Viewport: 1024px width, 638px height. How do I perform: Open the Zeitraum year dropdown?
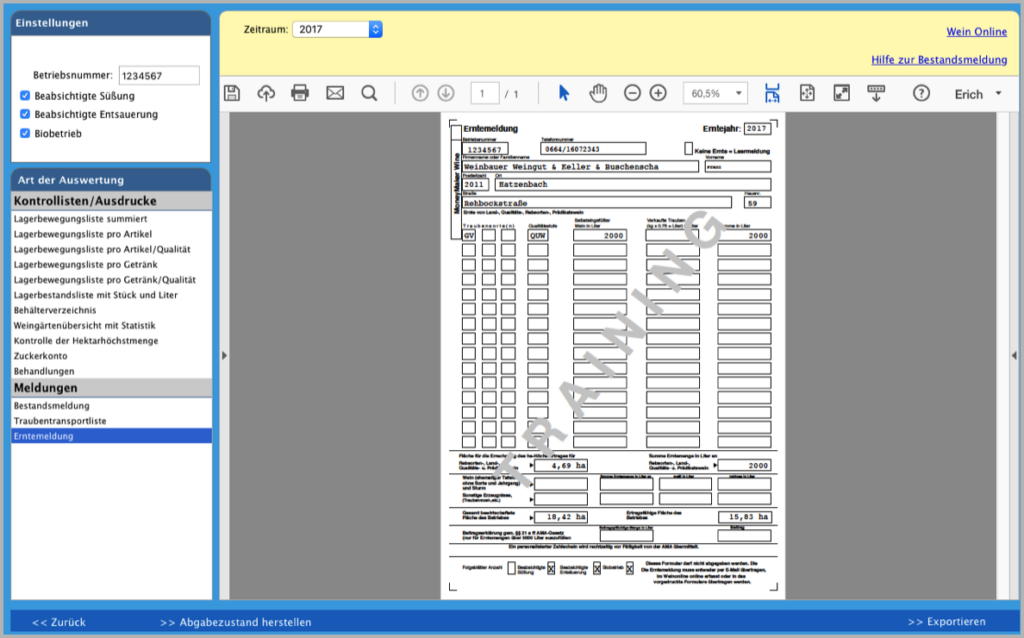pyautogui.click(x=337, y=29)
